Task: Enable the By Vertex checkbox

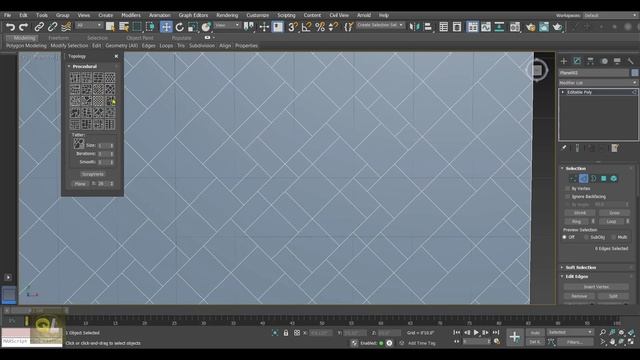Action: click(x=567, y=189)
